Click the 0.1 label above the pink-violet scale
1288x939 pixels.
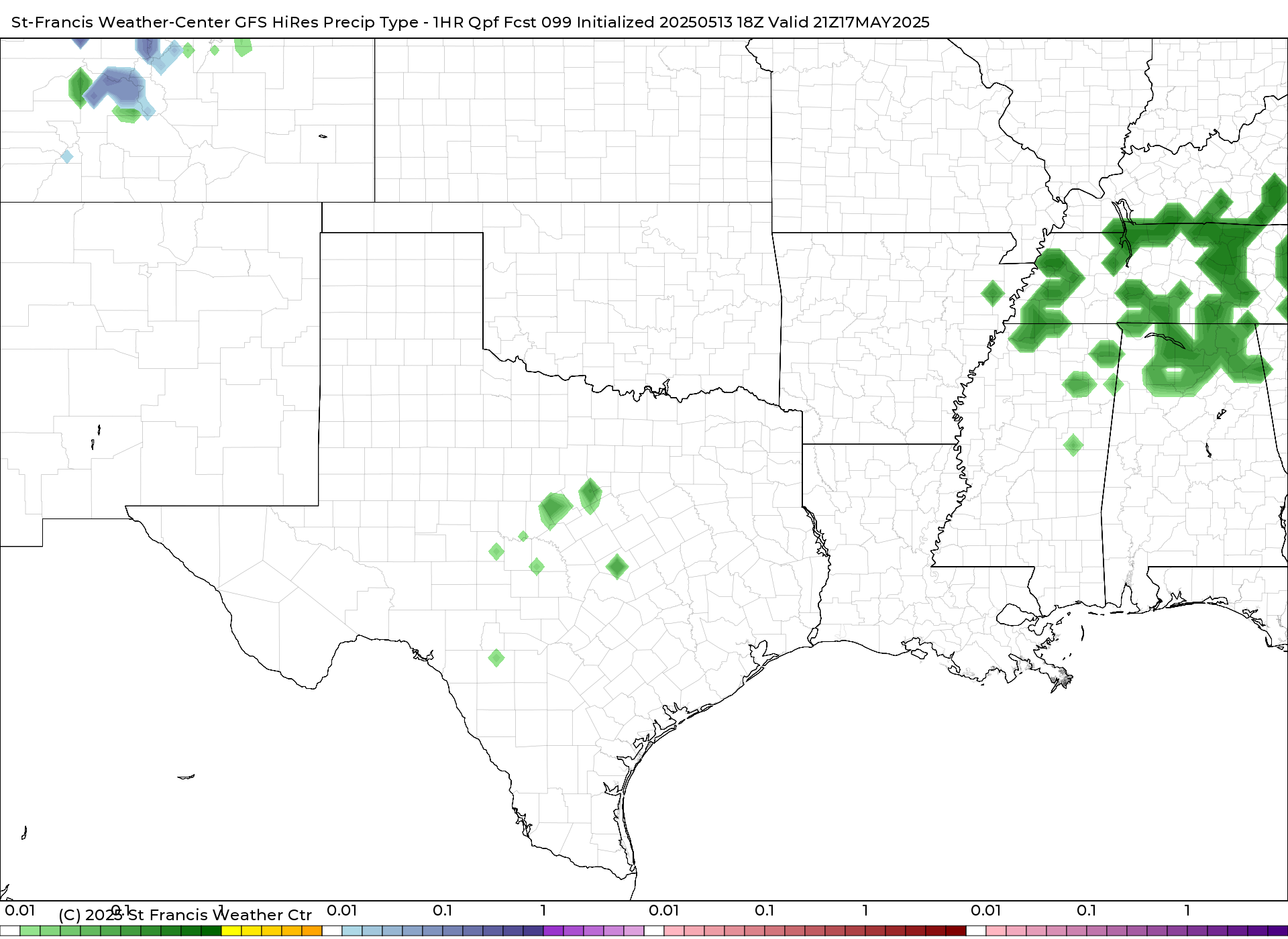tap(1087, 910)
